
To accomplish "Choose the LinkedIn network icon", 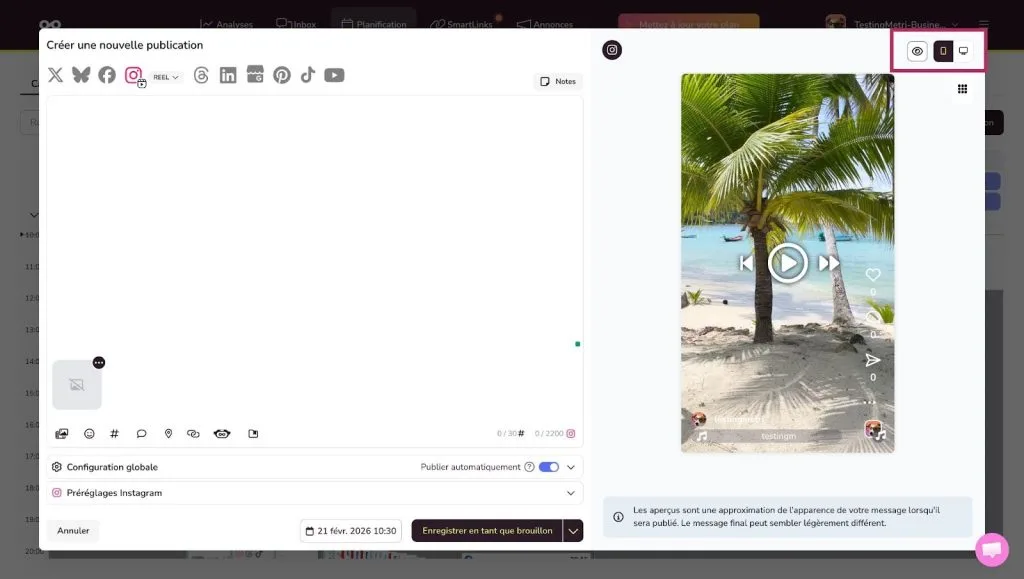I will pos(228,75).
